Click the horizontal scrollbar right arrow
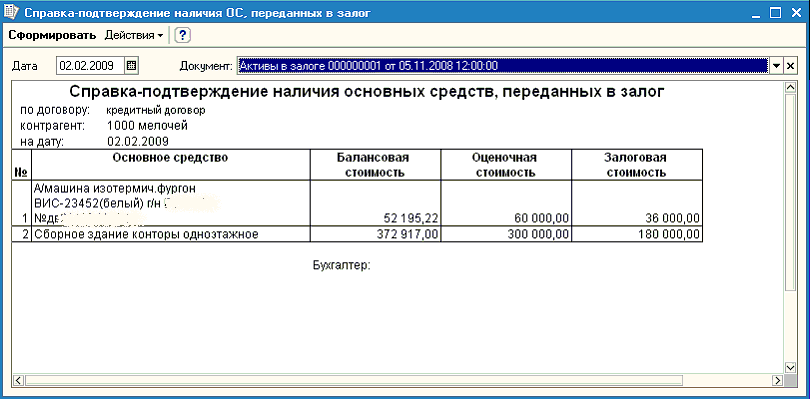The width and height of the screenshot is (810, 399). coord(777,380)
